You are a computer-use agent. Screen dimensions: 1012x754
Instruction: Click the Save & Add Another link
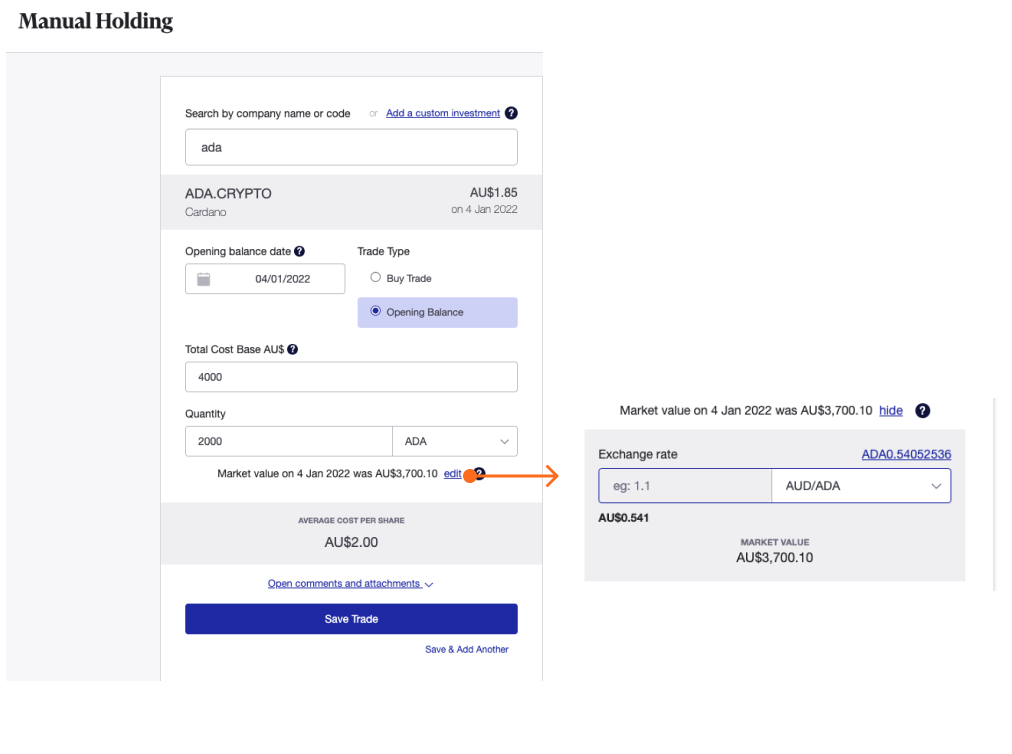[x=466, y=650]
